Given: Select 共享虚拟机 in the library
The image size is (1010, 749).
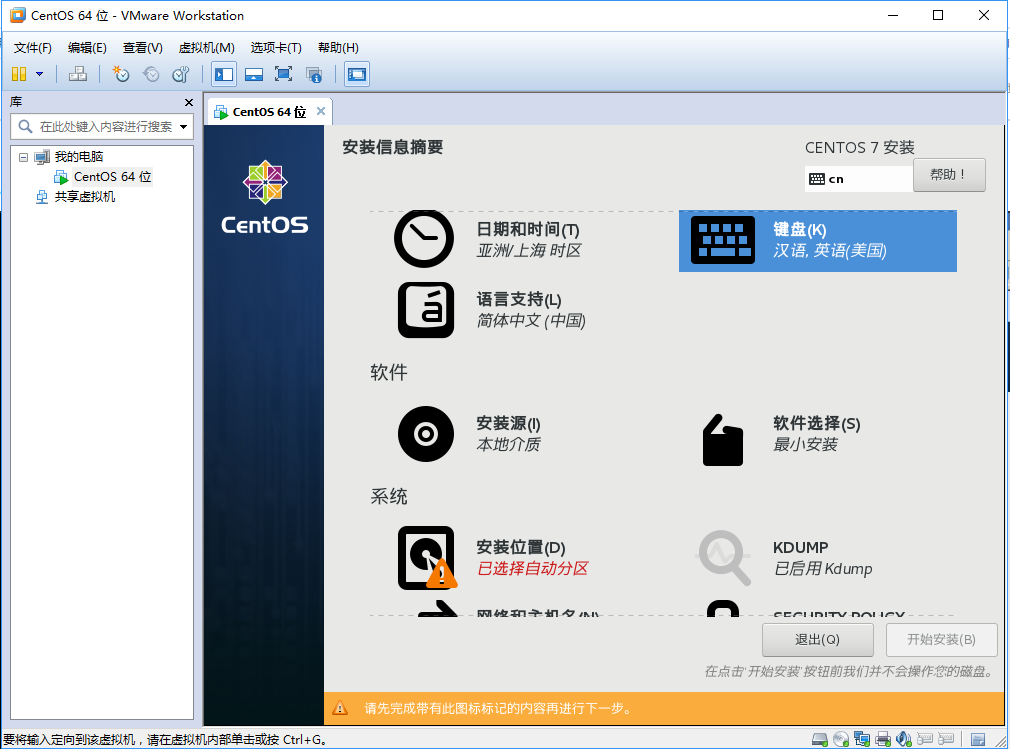Looking at the screenshot, I should point(84,196).
